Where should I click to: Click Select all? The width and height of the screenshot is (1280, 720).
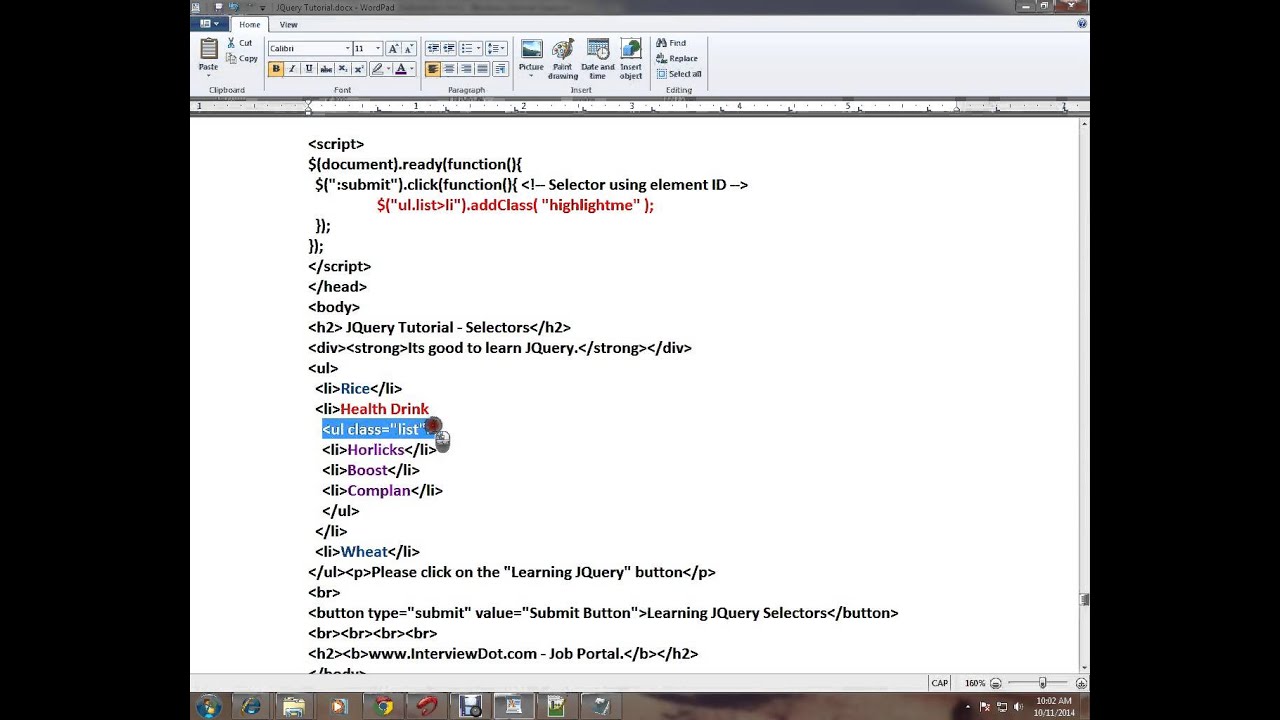[679, 74]
